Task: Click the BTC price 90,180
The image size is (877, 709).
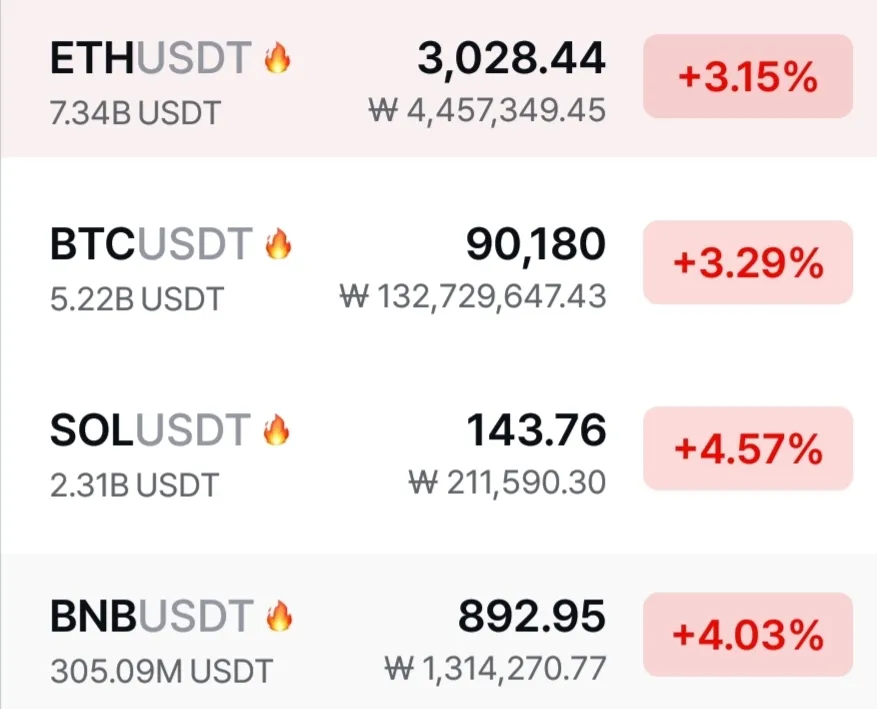Action: point(535,244)
